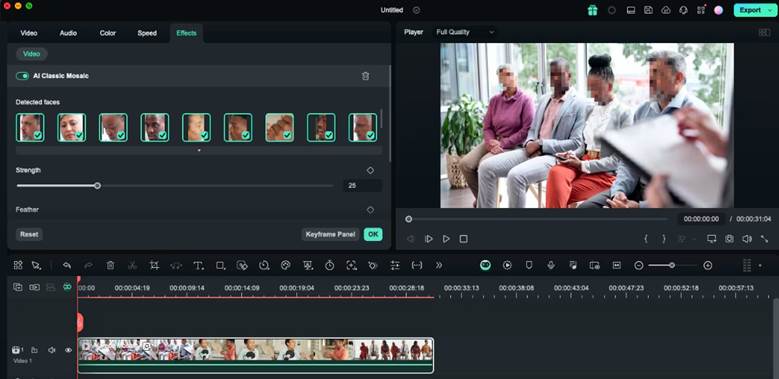Toggle the Strength keyframe diamond
Image resolution: width=779 pixels, height=379 pixels.
pyautogui.click(x=370, y=170)
